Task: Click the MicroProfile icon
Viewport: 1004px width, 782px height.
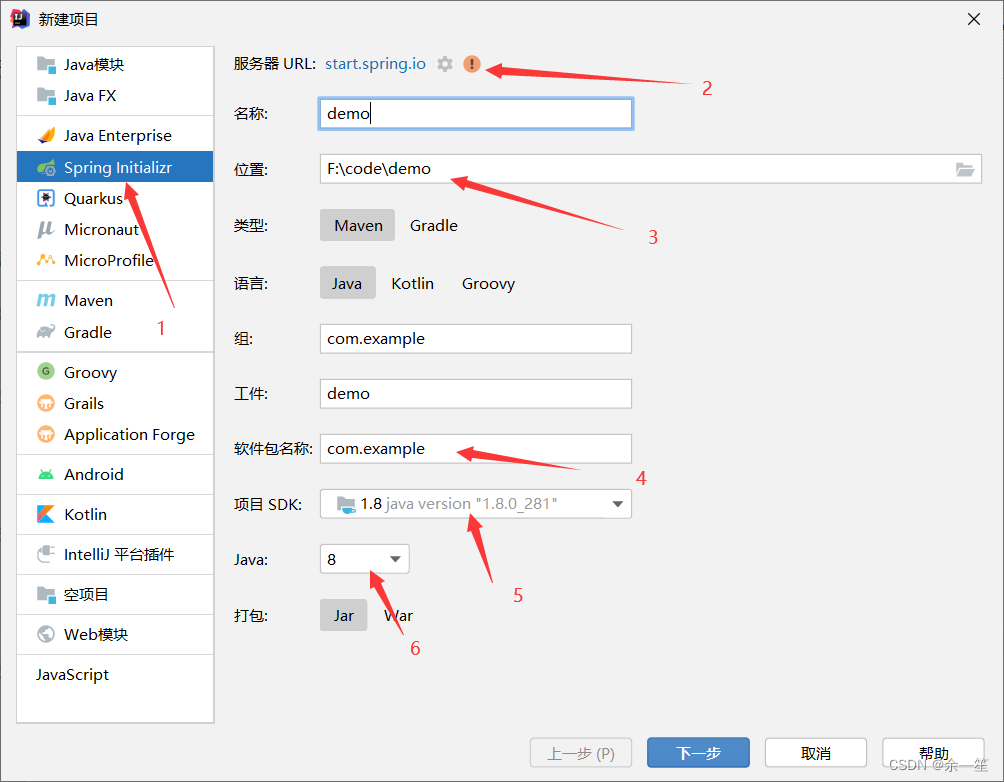Action: (x=46, y=260)
